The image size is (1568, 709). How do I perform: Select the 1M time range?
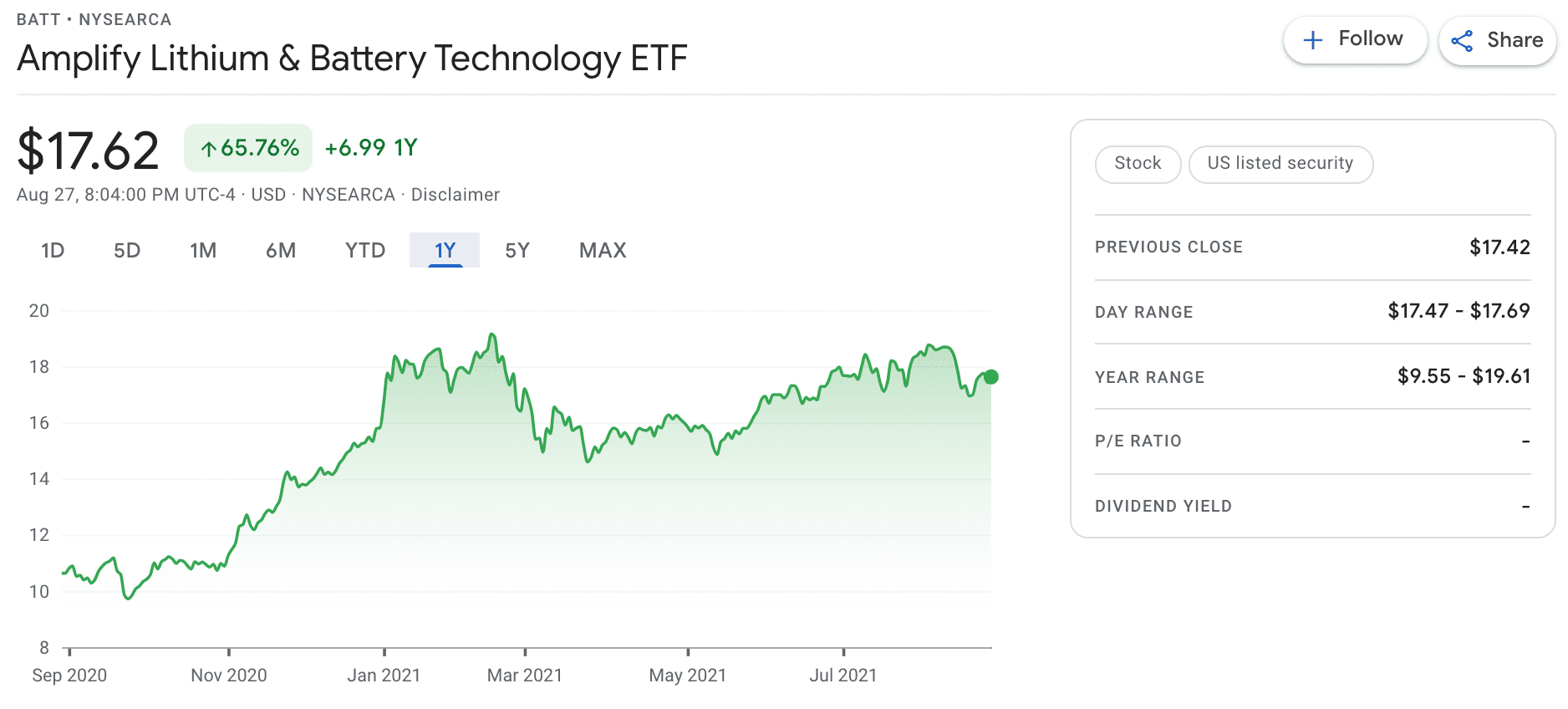point(202,250)
